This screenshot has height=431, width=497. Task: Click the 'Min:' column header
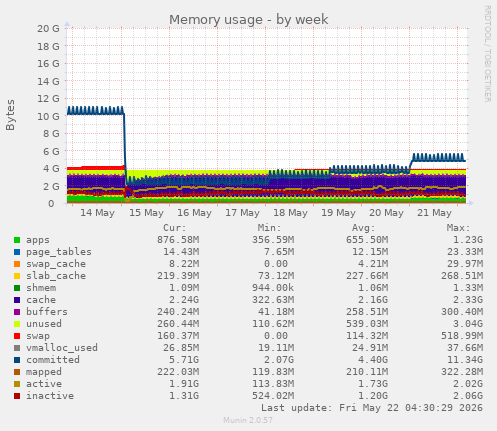(269, 228)
